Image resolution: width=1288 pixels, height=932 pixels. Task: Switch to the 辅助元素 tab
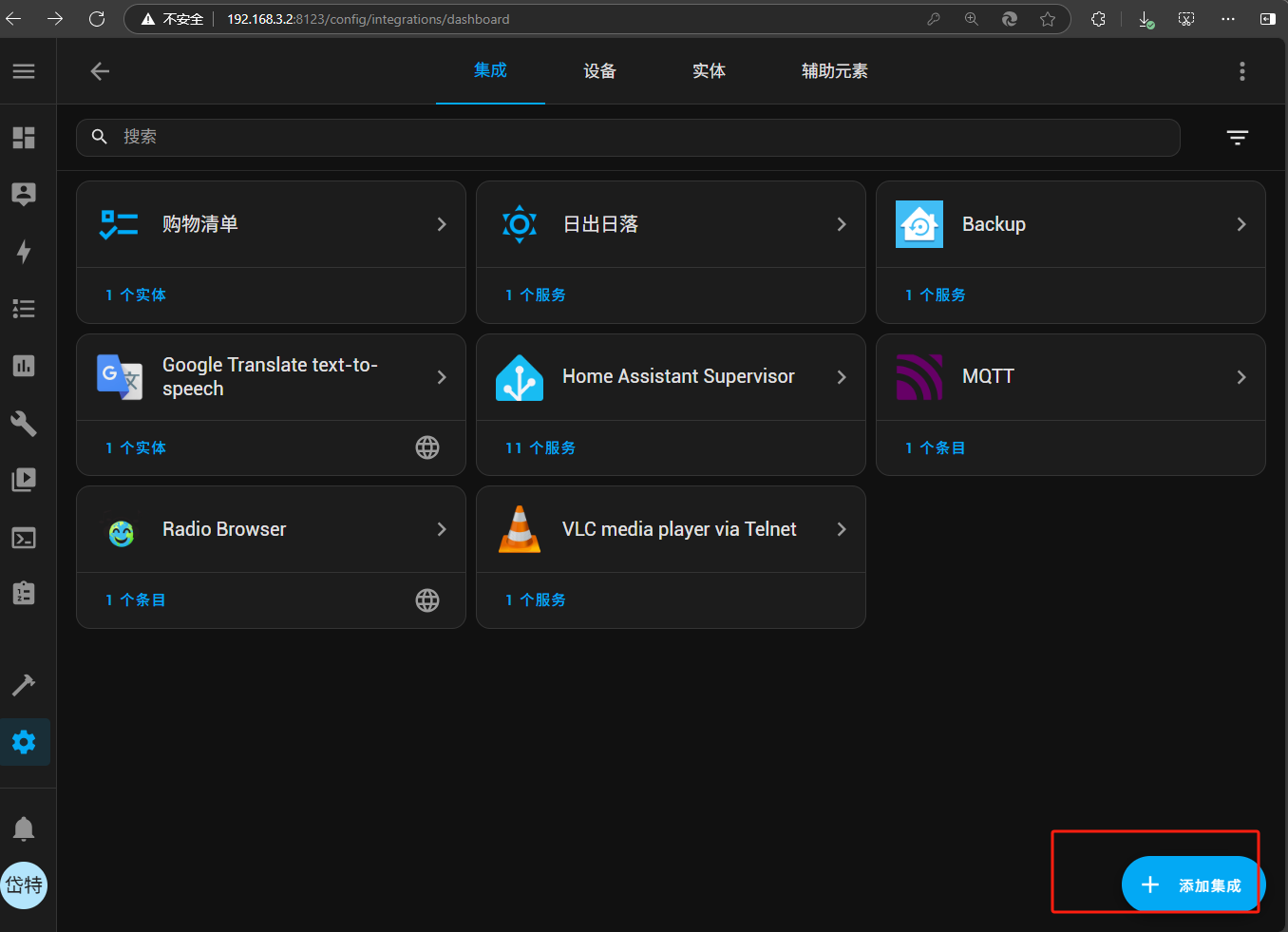pyautogui.click(x=834, y=71)
